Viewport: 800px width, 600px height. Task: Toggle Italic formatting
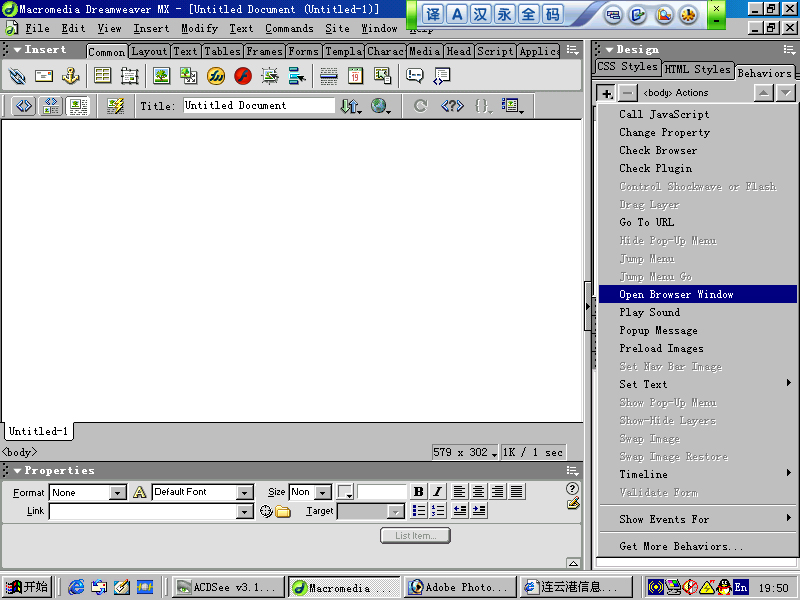(x=437, y=491)
